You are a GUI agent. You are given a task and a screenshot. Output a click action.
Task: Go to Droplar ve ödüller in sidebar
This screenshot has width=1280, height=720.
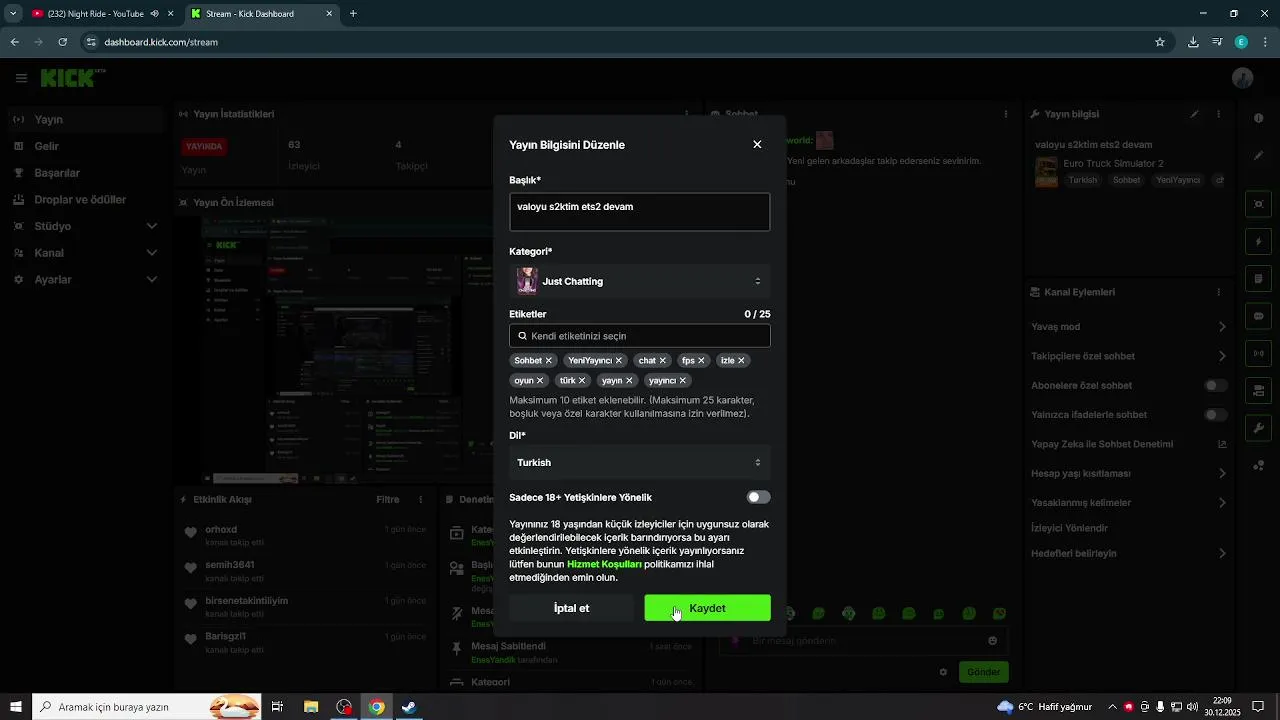click(84, 200)
